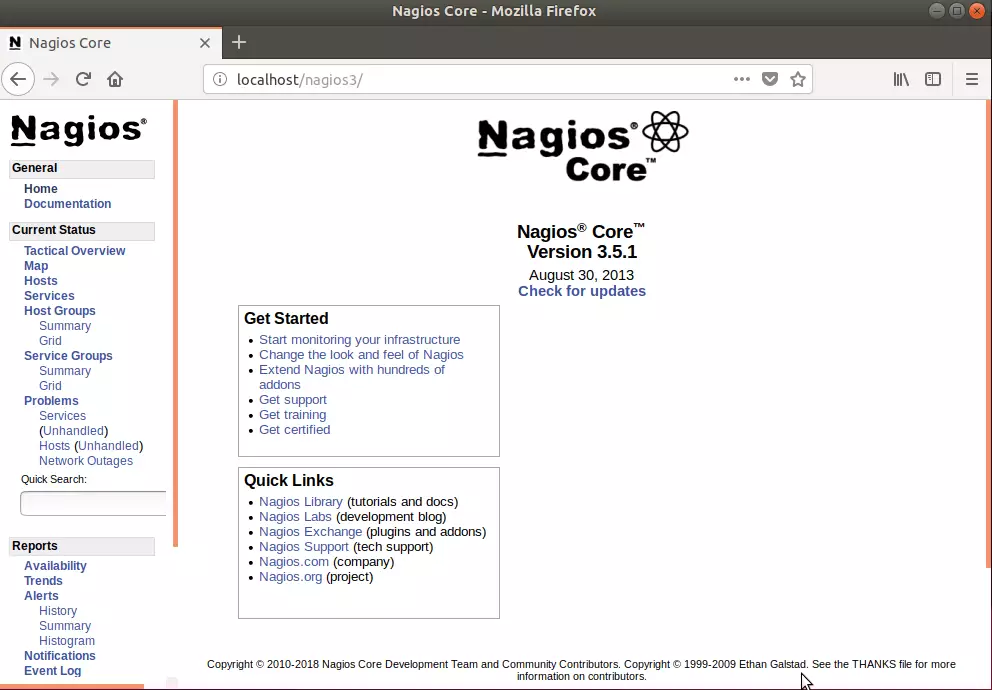Viewport: 992px width, 690px height.
Task: Open Get support link
Action: (x=293, y=400)
